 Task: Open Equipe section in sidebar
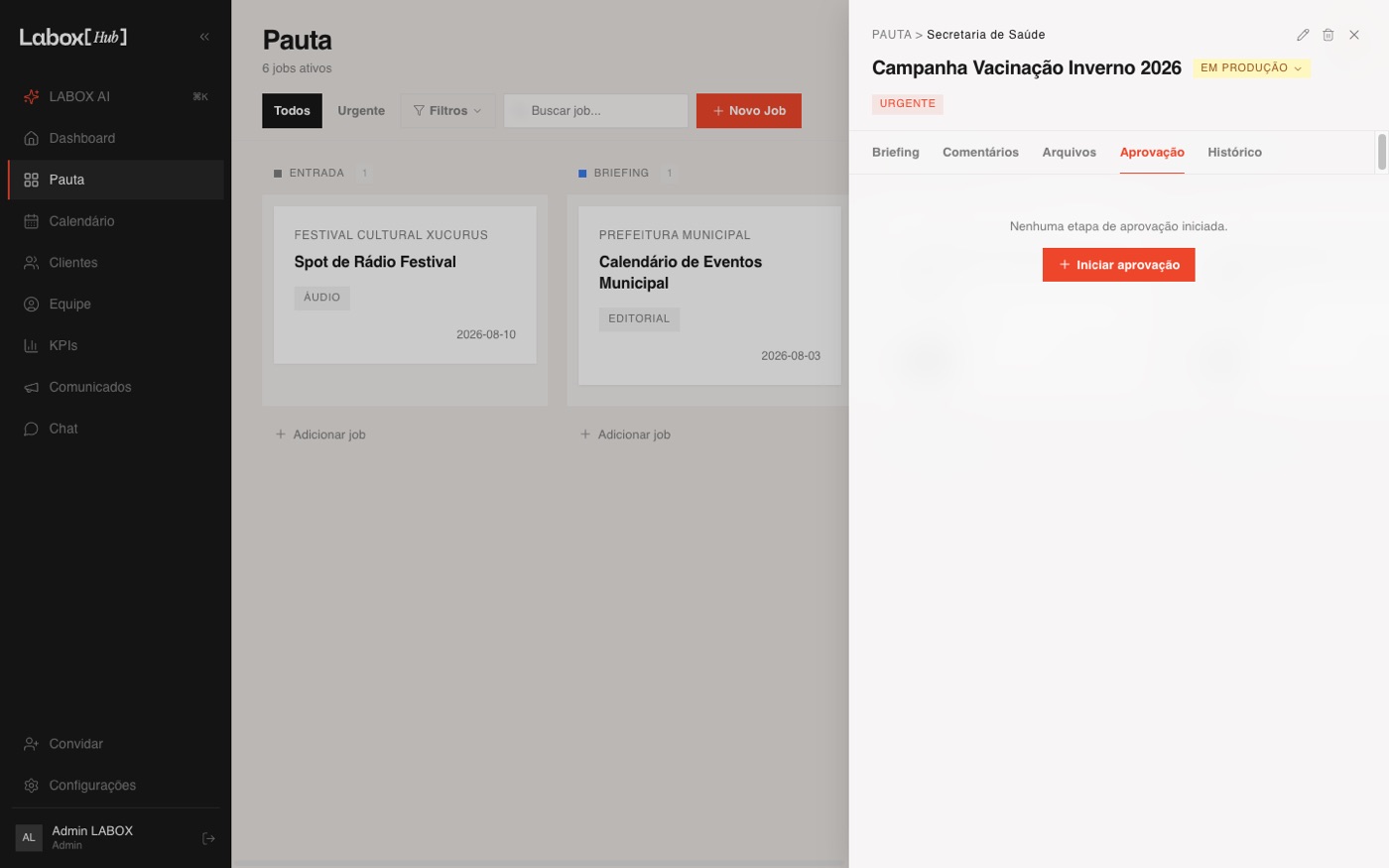pos(115,305)
